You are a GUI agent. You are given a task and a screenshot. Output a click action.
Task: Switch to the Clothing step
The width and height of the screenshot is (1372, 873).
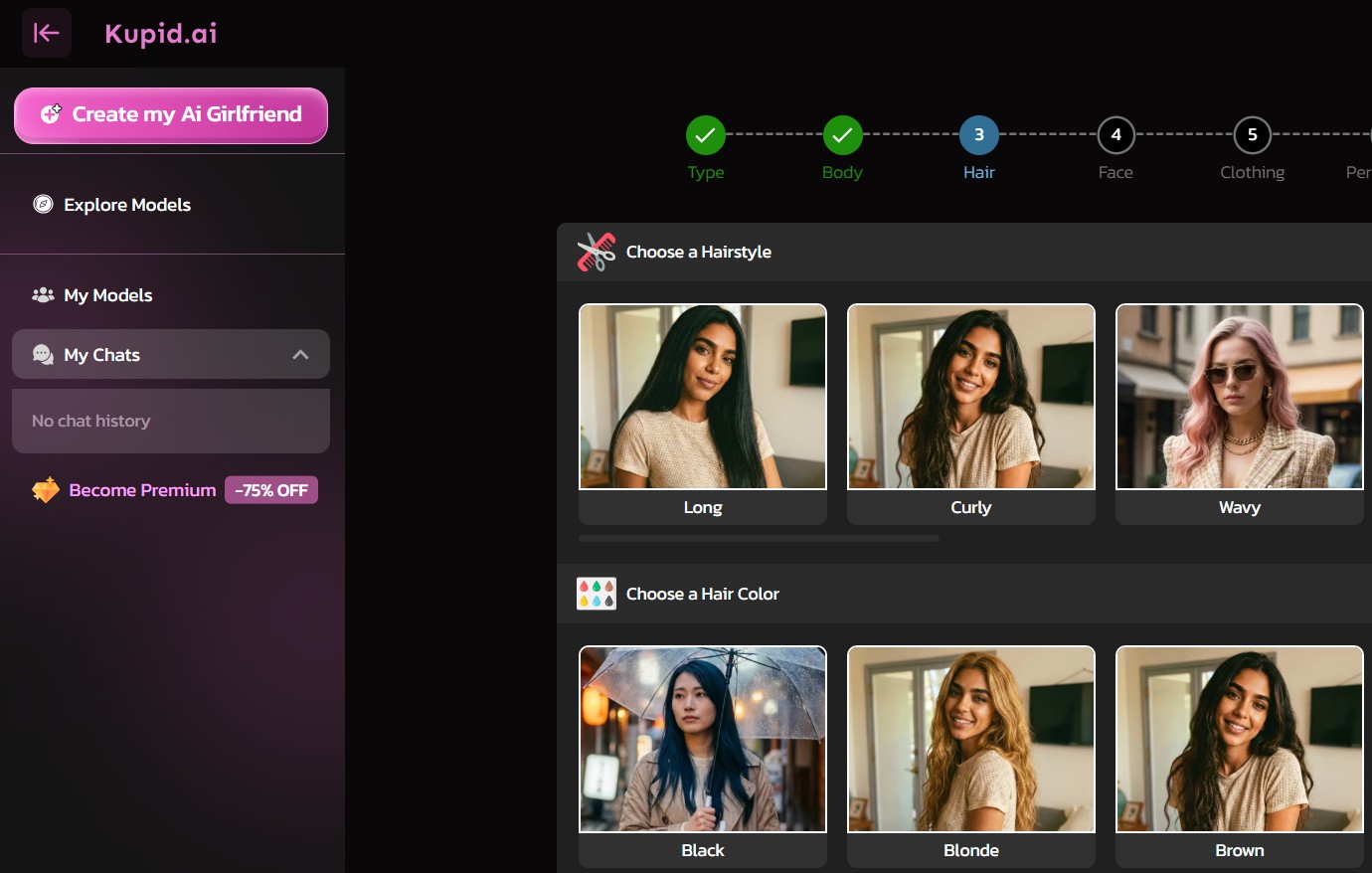(1252, 133)
